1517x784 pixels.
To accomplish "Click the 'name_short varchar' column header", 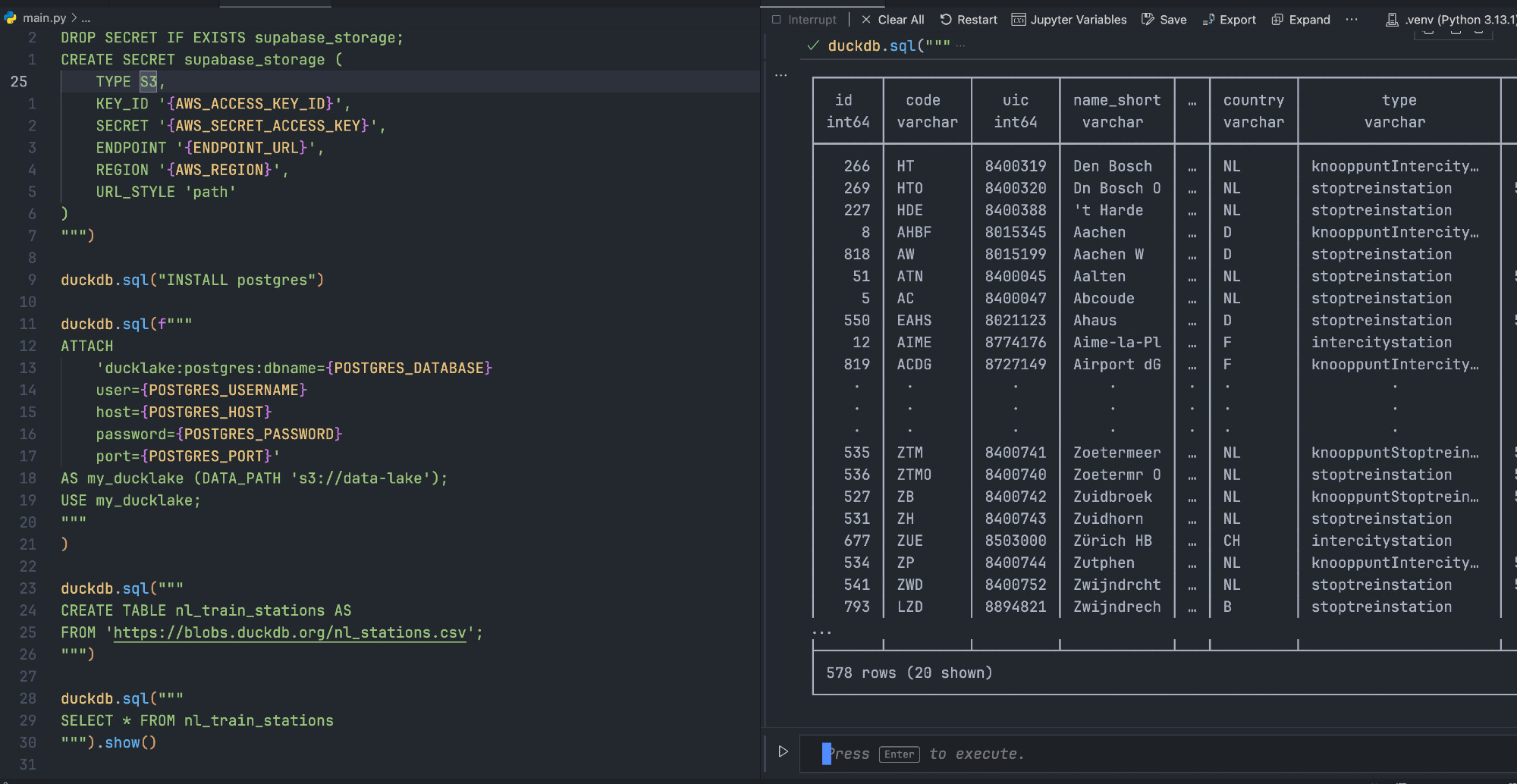I will tap(1117, 111).
